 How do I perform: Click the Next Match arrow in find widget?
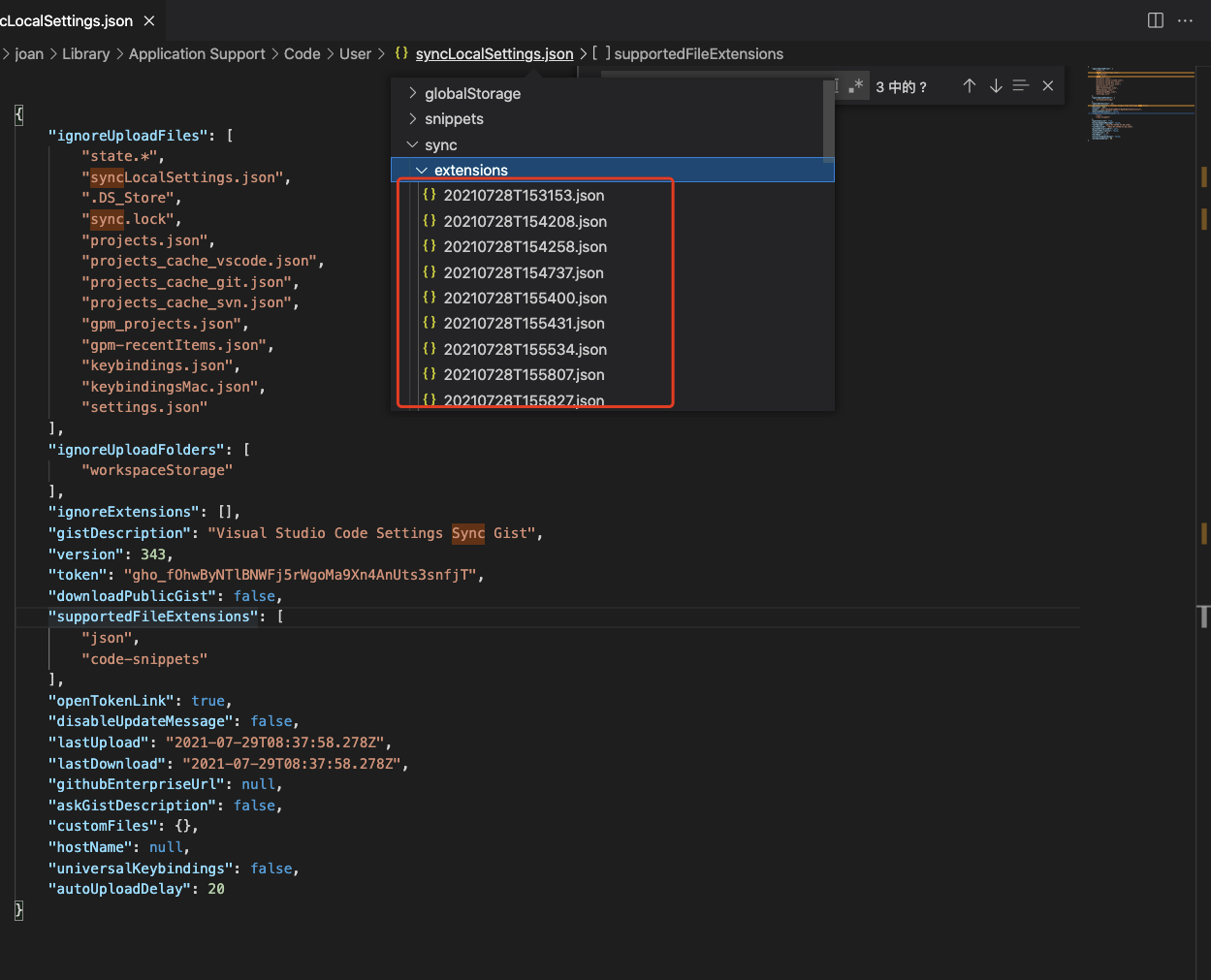pyautogui.click(x=995, y=85)
